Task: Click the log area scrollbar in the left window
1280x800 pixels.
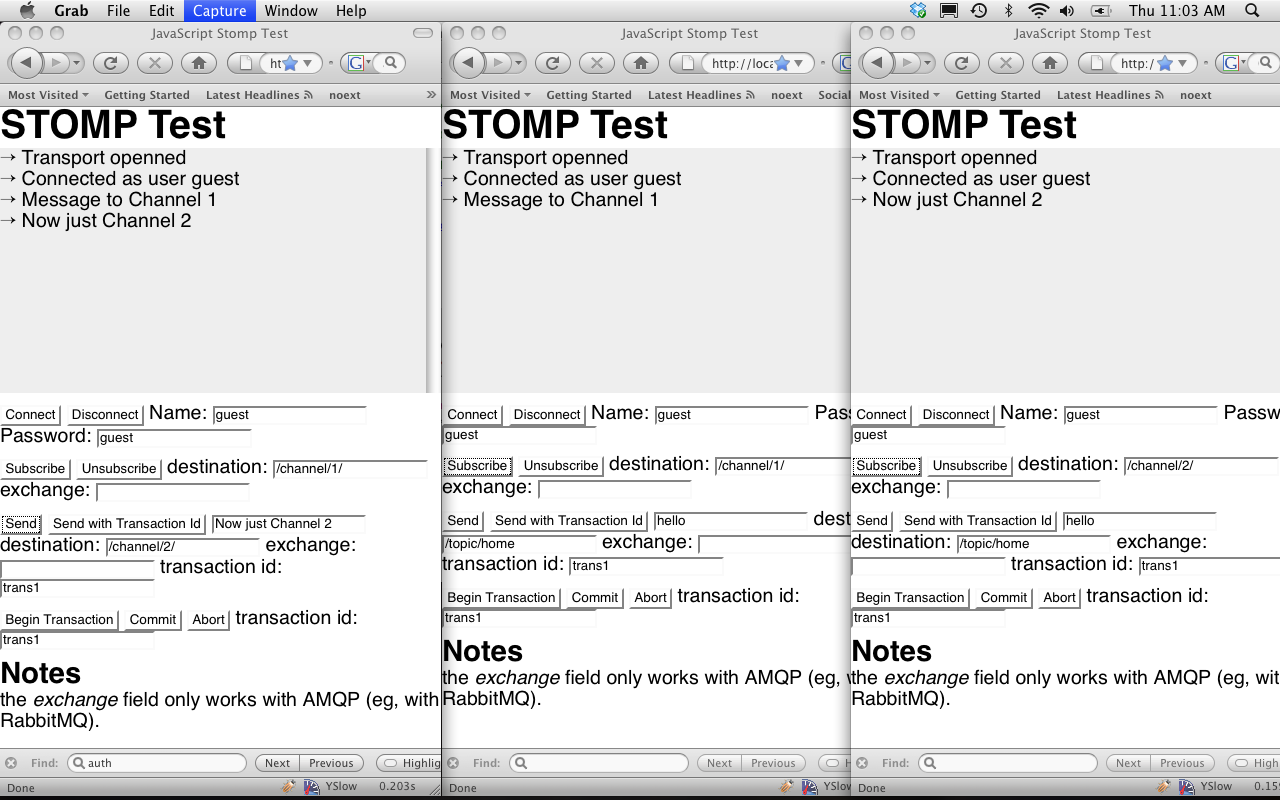Action: [x=430, y=270]
